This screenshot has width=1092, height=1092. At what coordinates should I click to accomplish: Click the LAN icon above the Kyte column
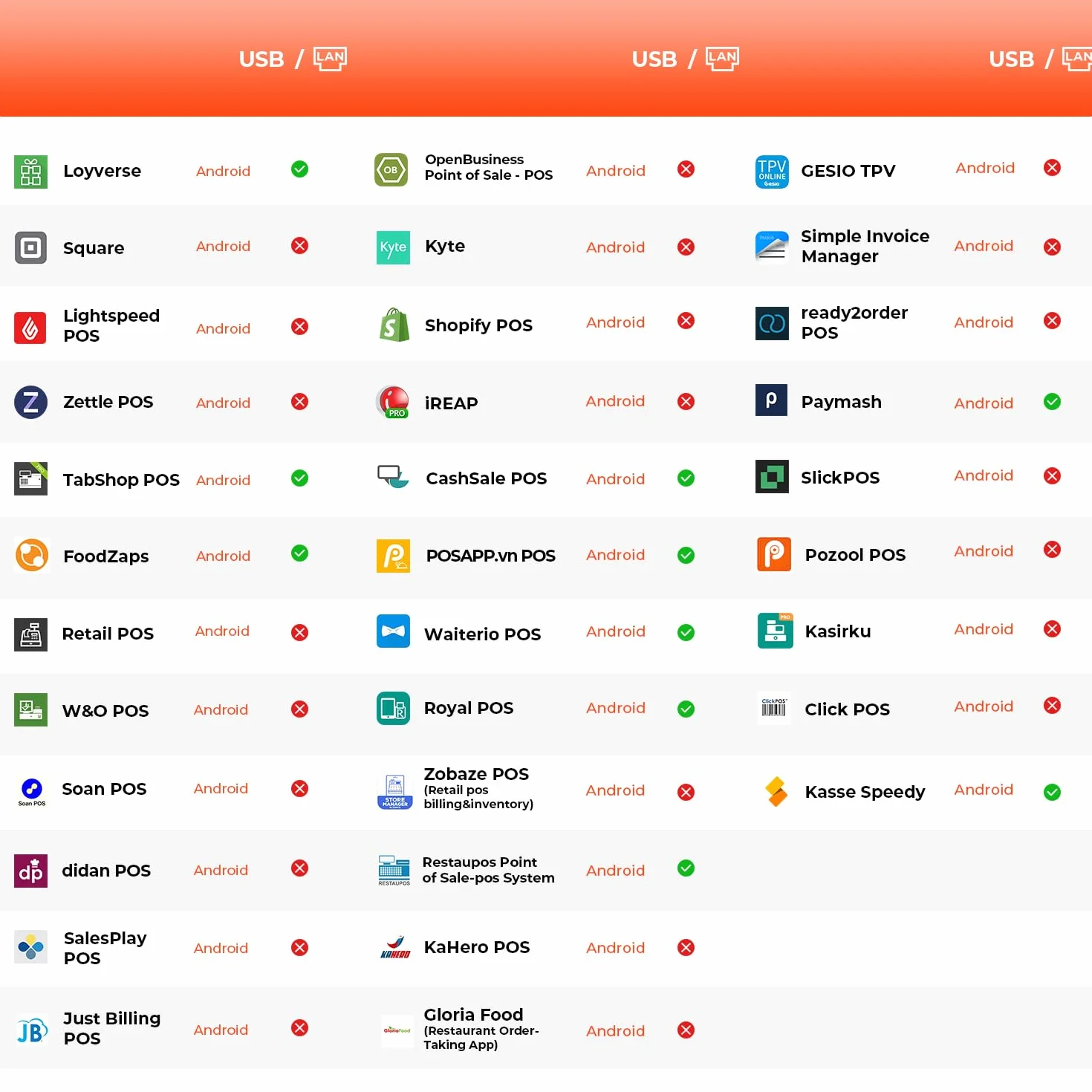point(722,59)
